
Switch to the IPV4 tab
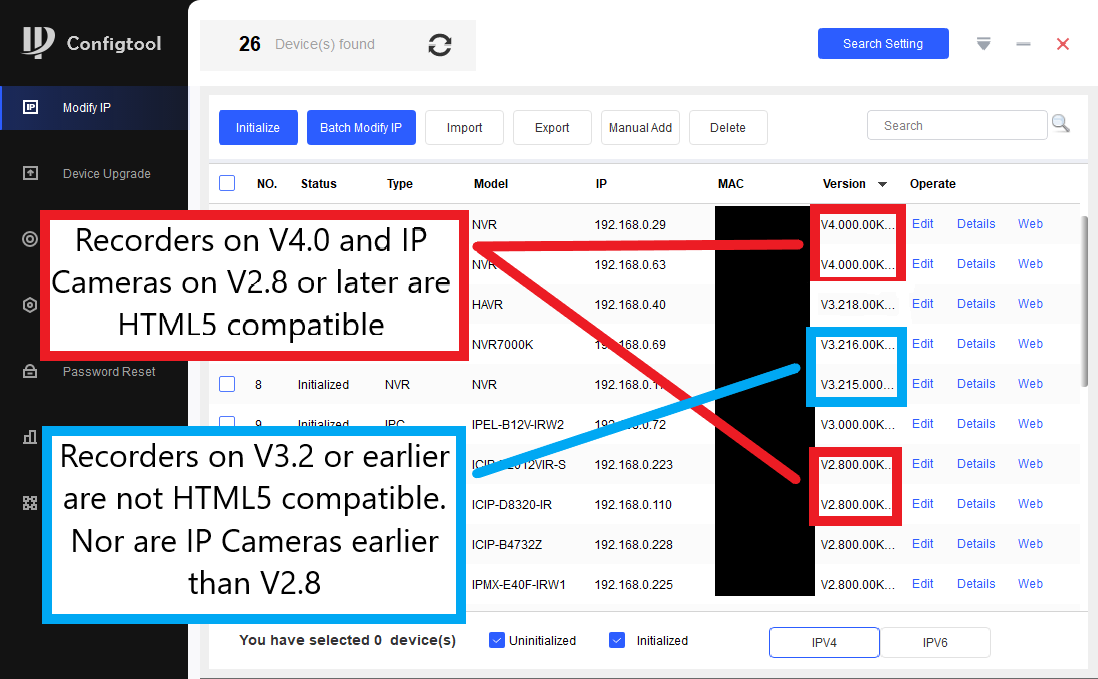pyautogui.click(x=824, y=642)
